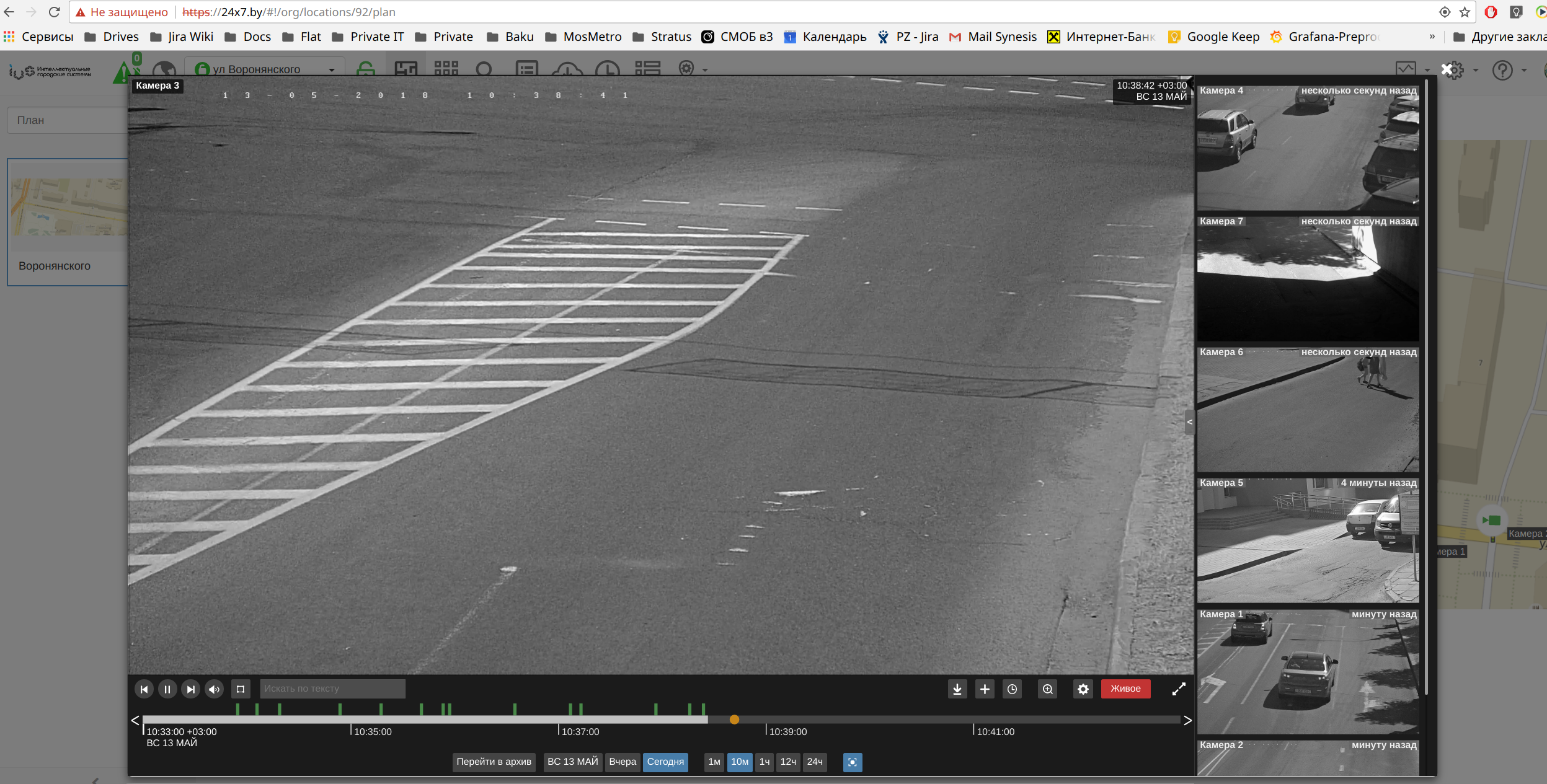Expand the player to fullscreen
Screen dimensions: 1547x784
1179,689
